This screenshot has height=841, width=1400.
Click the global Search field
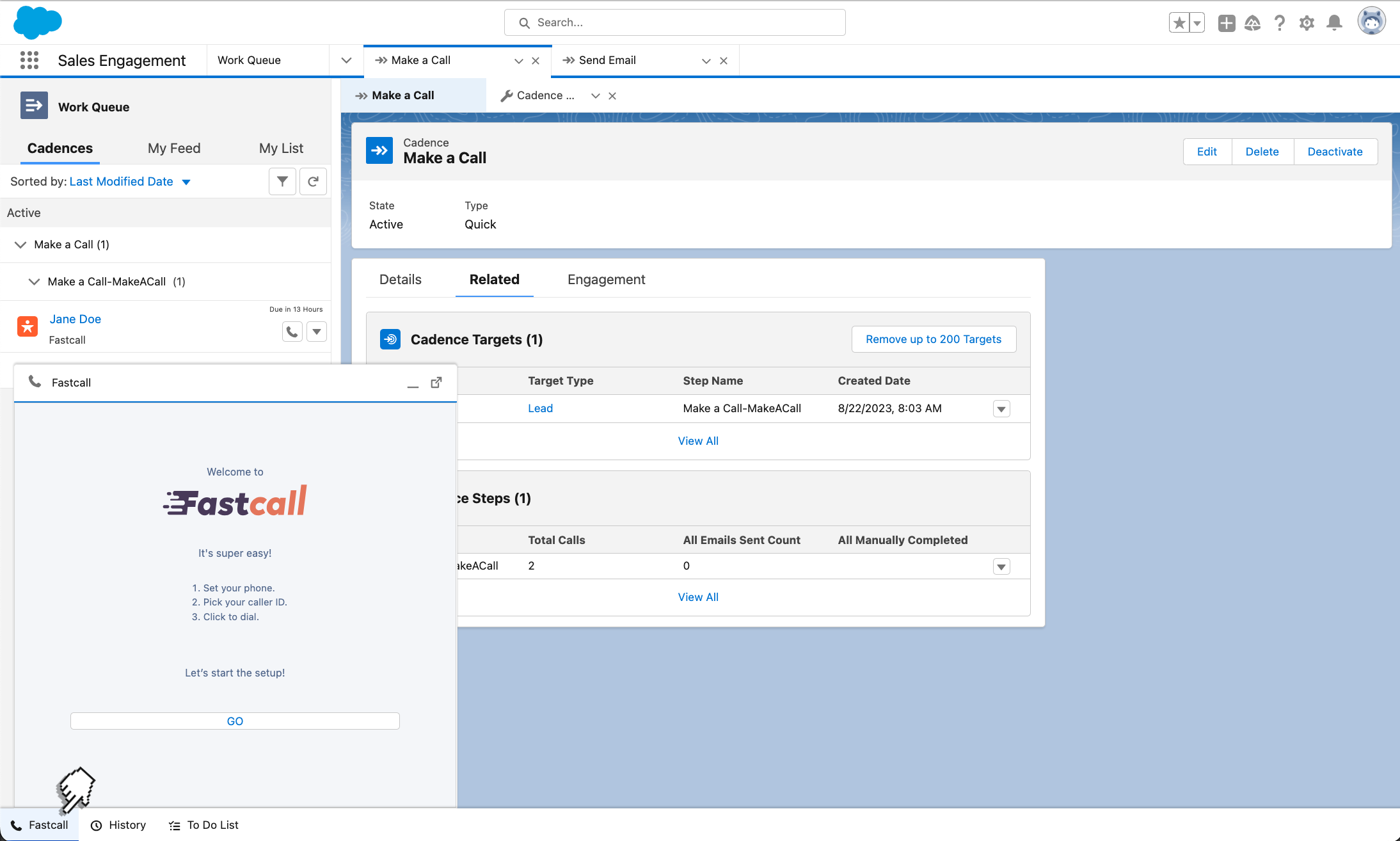pyautogui.click(x=675, y=23)
